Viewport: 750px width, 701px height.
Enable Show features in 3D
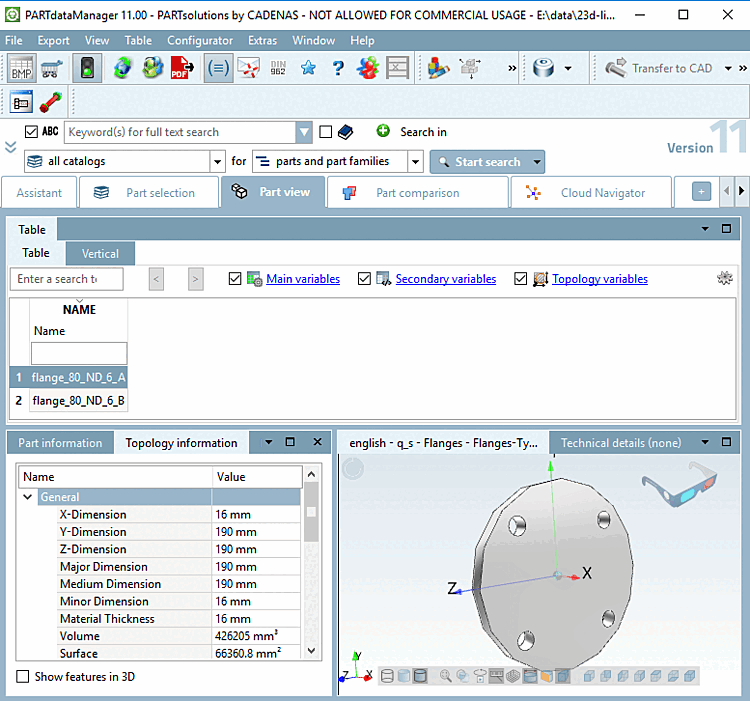[23, 677]
